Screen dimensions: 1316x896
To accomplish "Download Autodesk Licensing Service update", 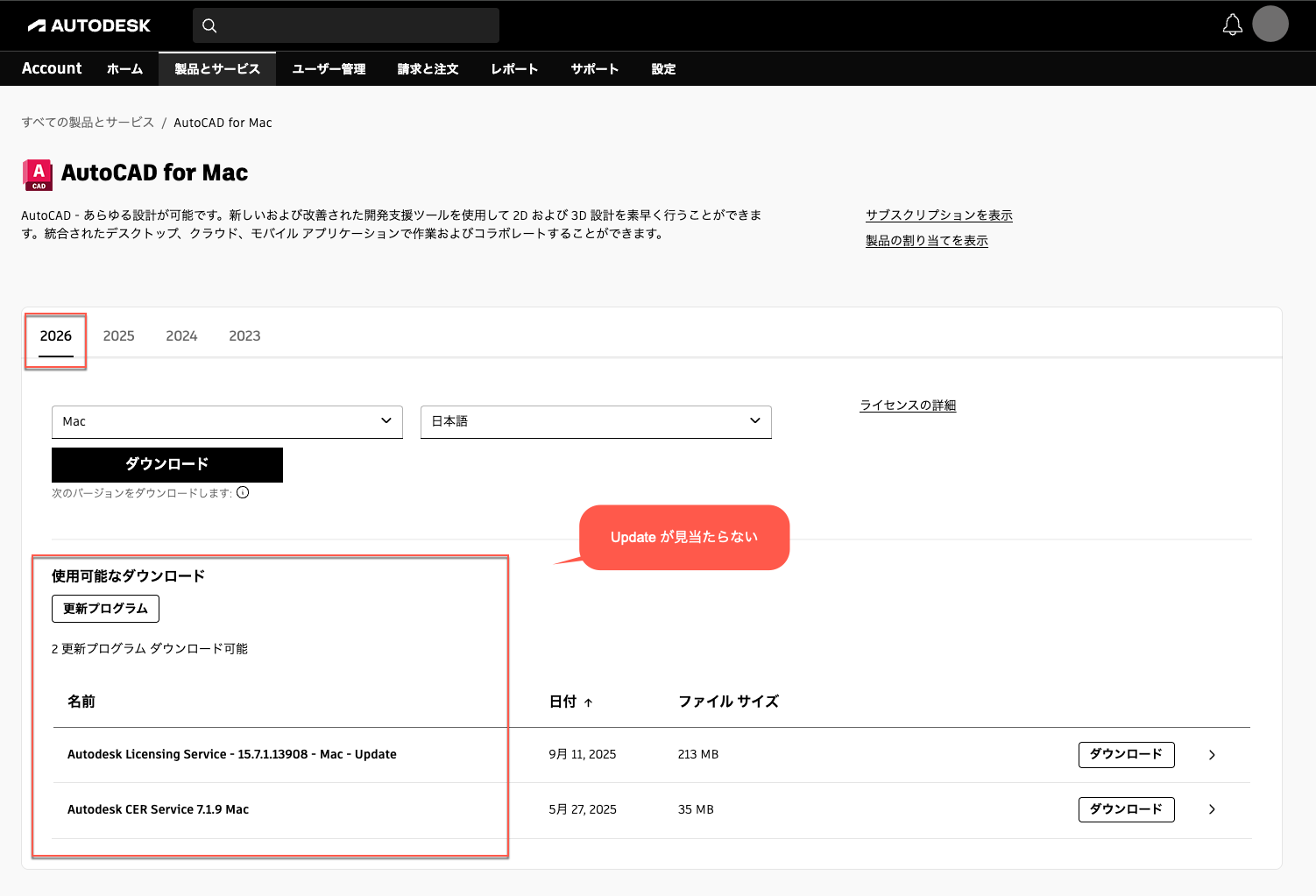I will (x=1126, y=754).
